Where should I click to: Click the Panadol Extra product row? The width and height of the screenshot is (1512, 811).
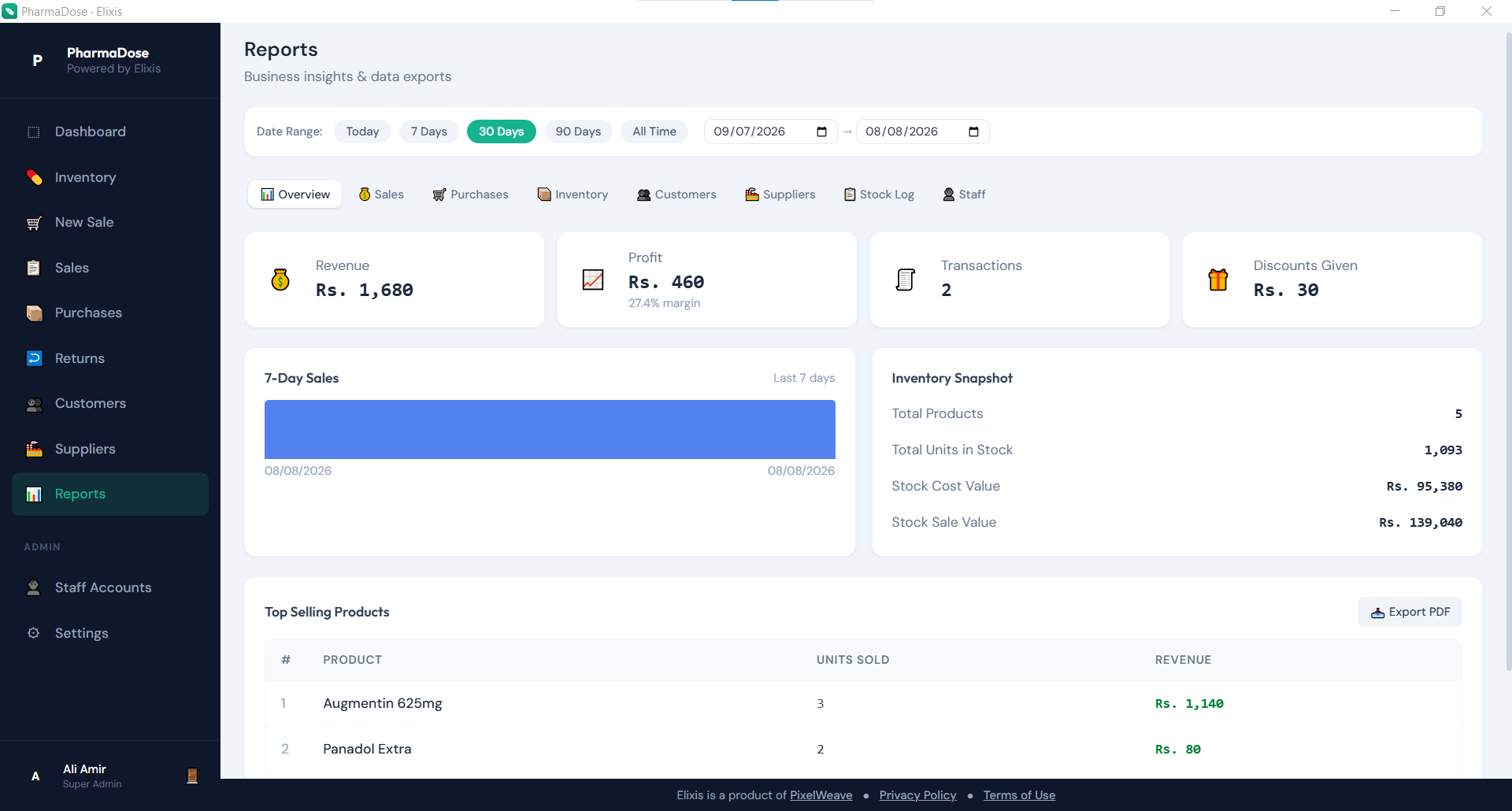863,749
